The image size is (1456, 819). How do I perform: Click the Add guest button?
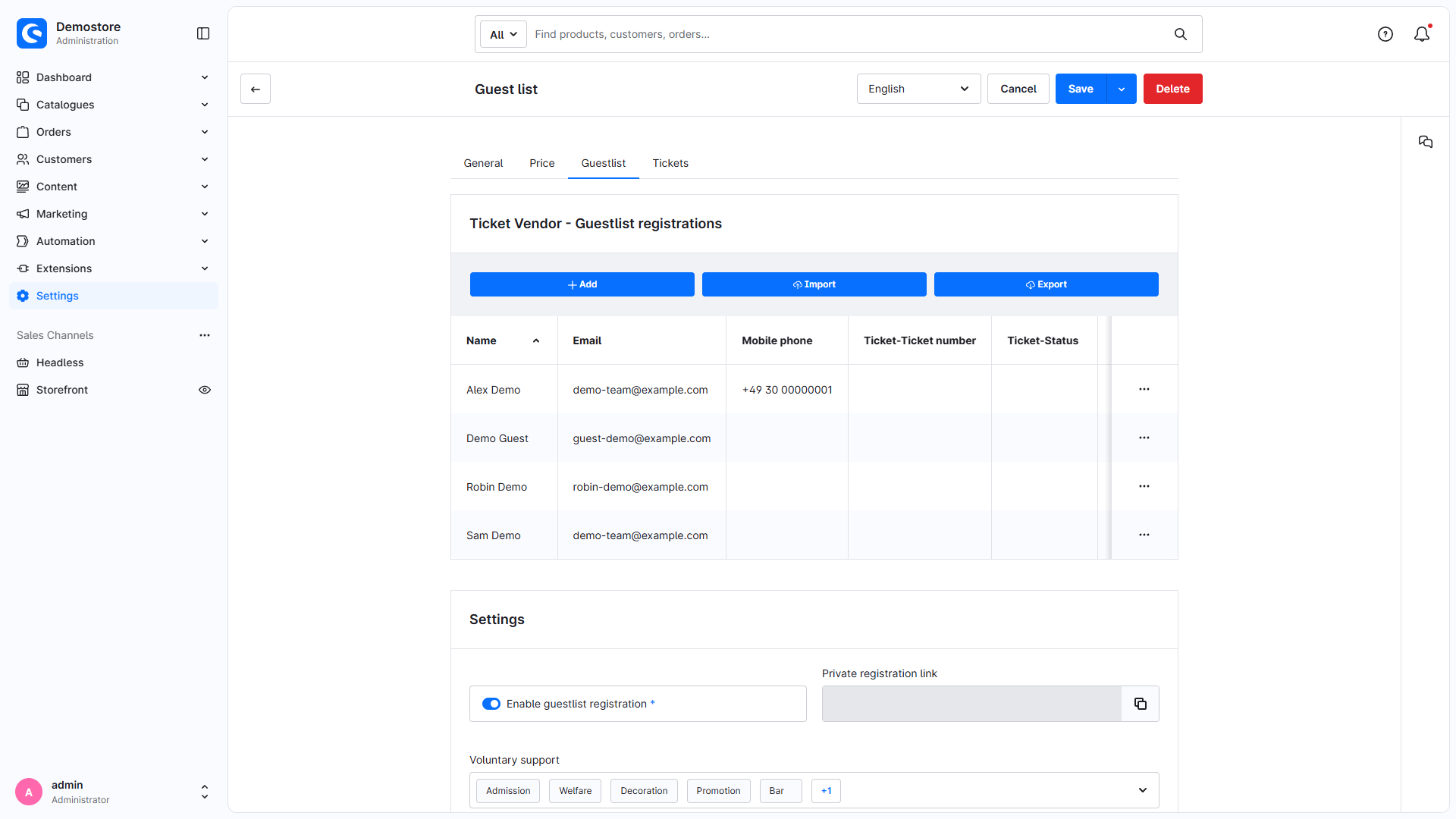582,284
